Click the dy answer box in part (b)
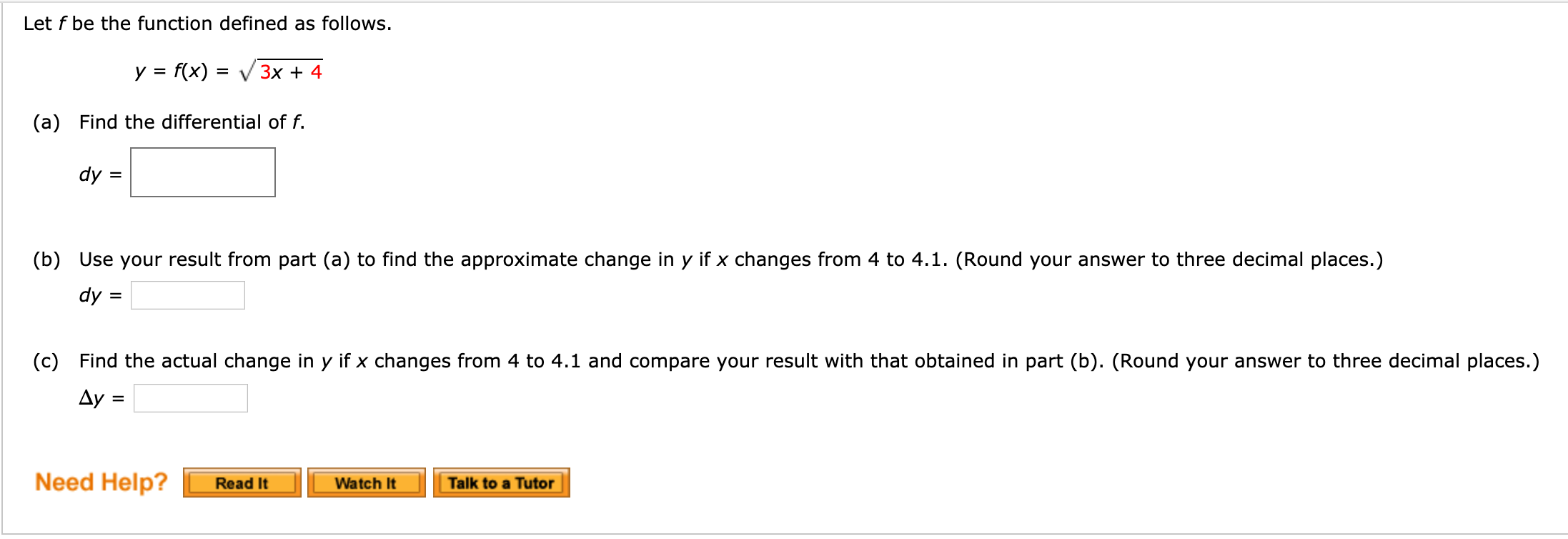The width and height of the screenshot is (1568, 539). click(x=187, y=295)
